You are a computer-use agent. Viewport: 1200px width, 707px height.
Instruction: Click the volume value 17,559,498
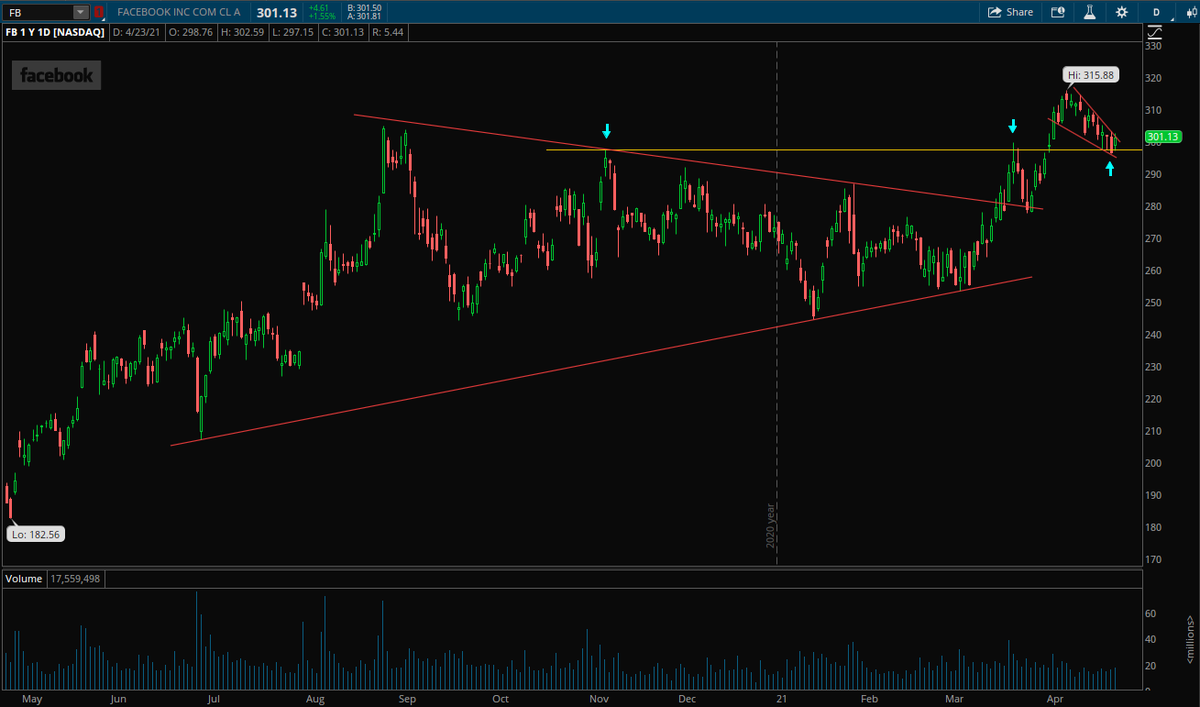[74, 579]
